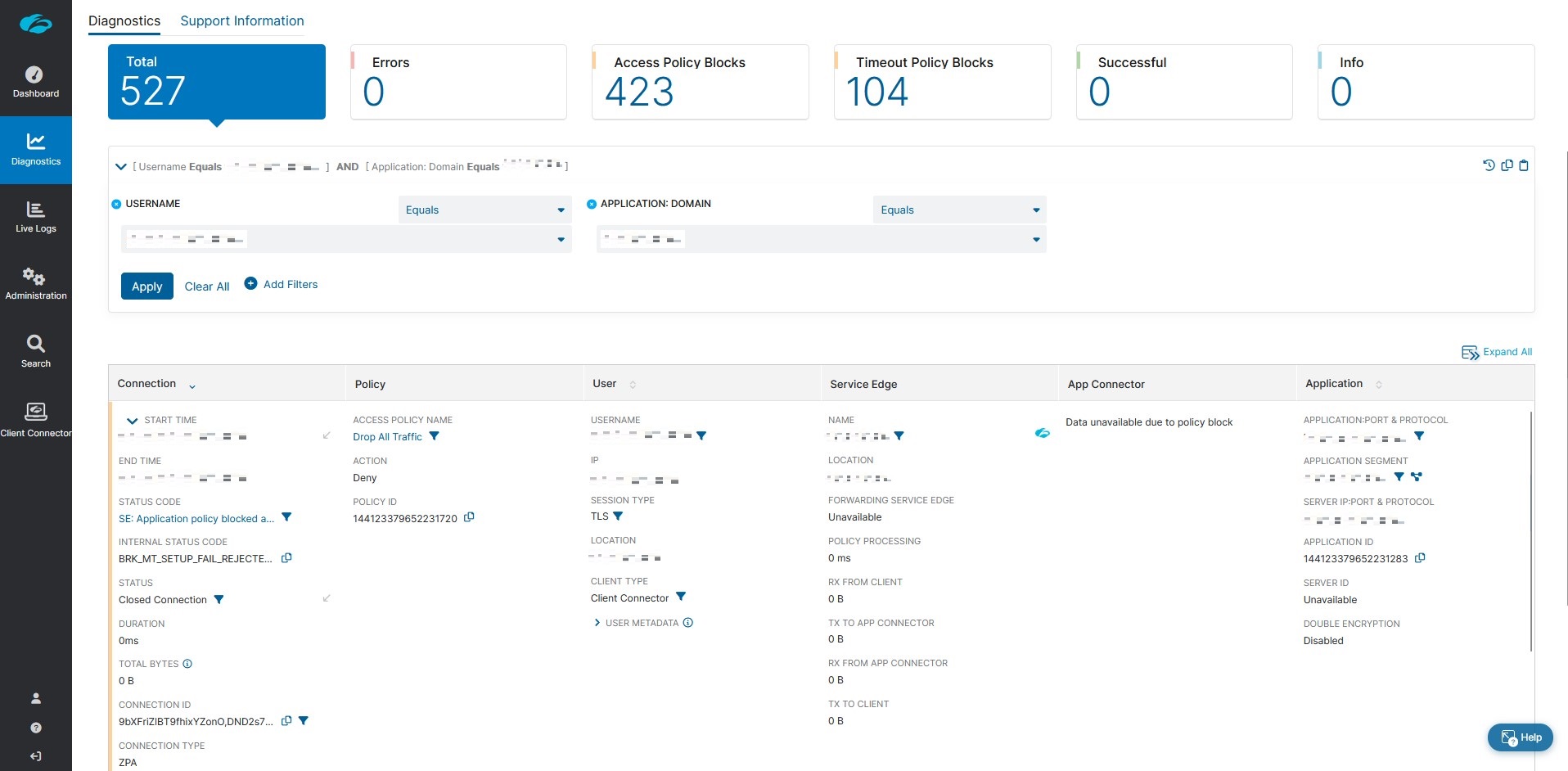Filter by the Connection ID
This screenshot has width=1568, height=771.
coord(304,721)
